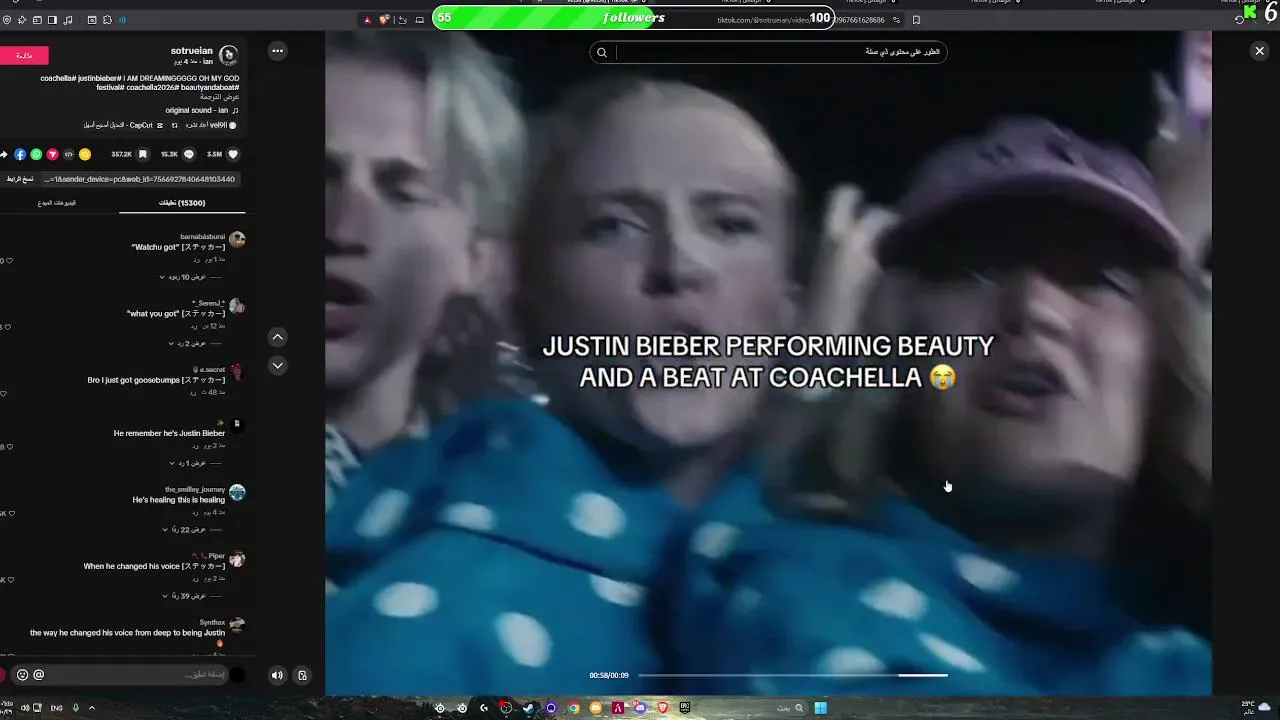Viewport: 1280px width, 720px height.
Task: Open Steam from the taskbar
Action: coord(528,708)
